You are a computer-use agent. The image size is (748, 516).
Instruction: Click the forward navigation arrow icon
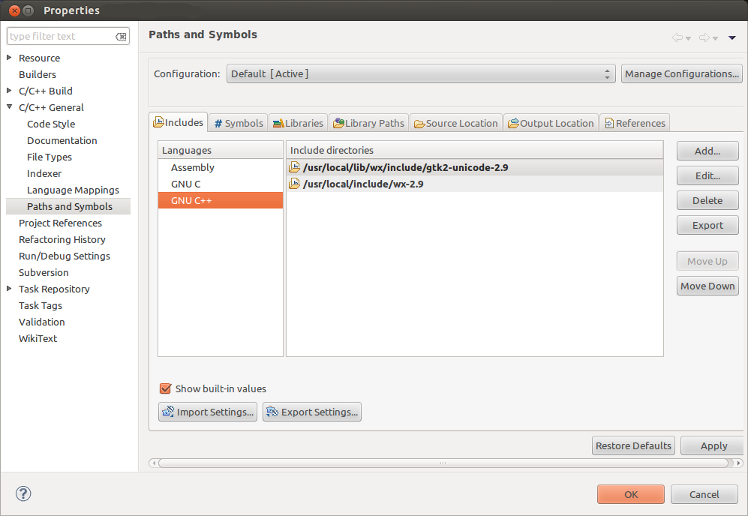click(x=704, y=38)
